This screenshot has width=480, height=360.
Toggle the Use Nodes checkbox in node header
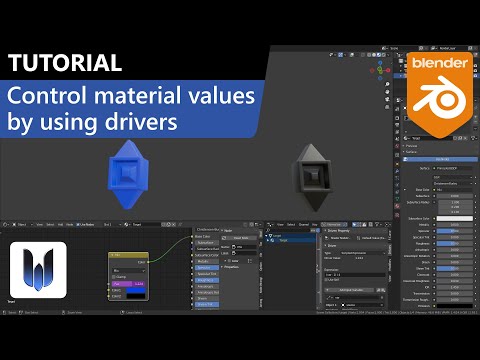tap(78, 225)
